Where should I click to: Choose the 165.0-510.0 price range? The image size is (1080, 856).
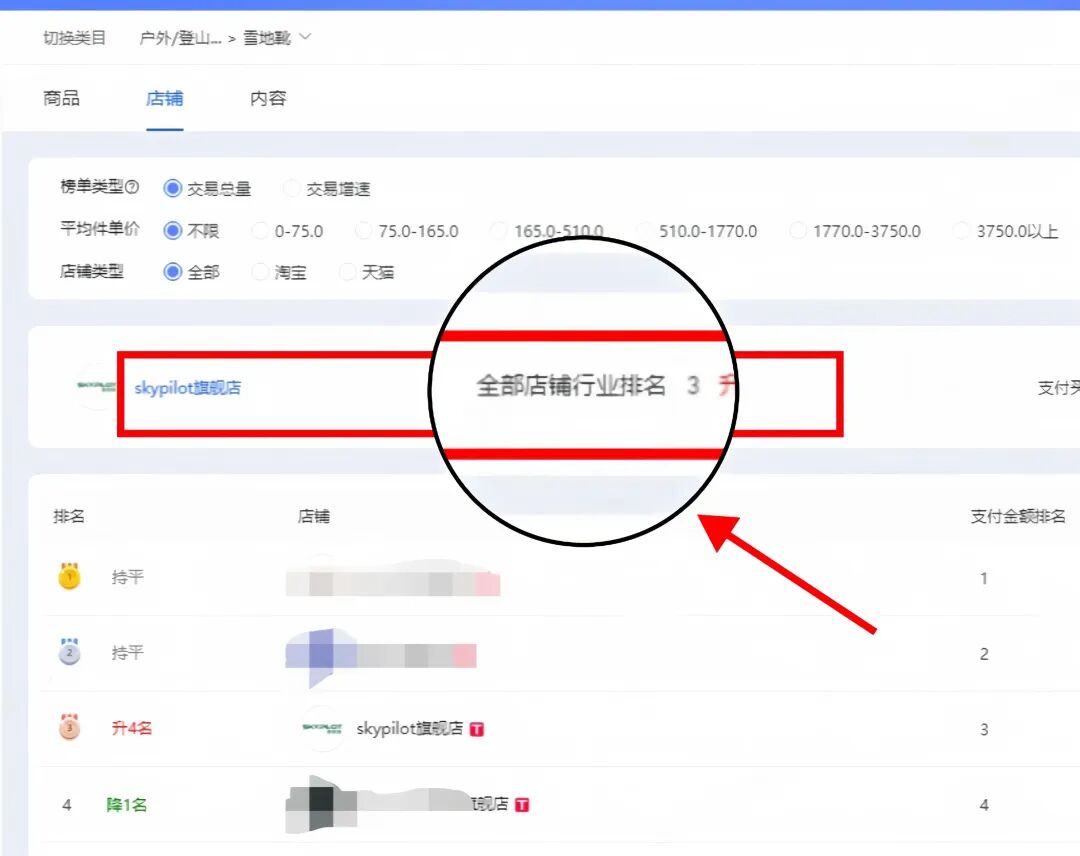(x=499, y=230)
